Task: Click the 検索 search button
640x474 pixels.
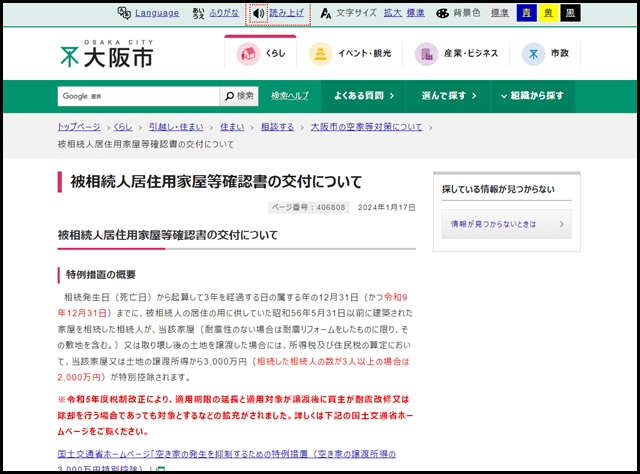Action: (239, 96)
